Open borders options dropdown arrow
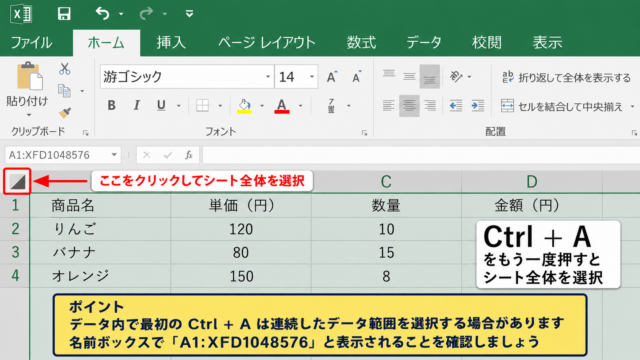 click(x=220, y=106)
